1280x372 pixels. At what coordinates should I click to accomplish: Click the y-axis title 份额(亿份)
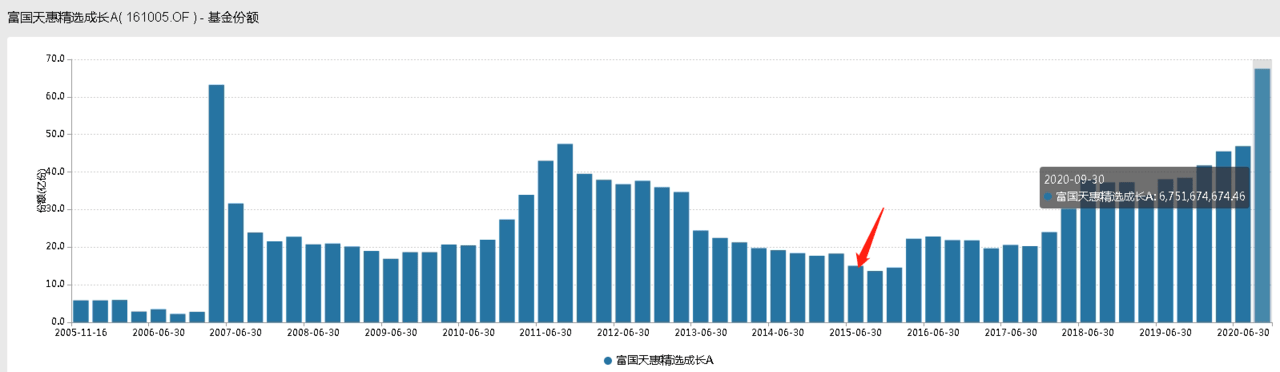coord(41,191)
